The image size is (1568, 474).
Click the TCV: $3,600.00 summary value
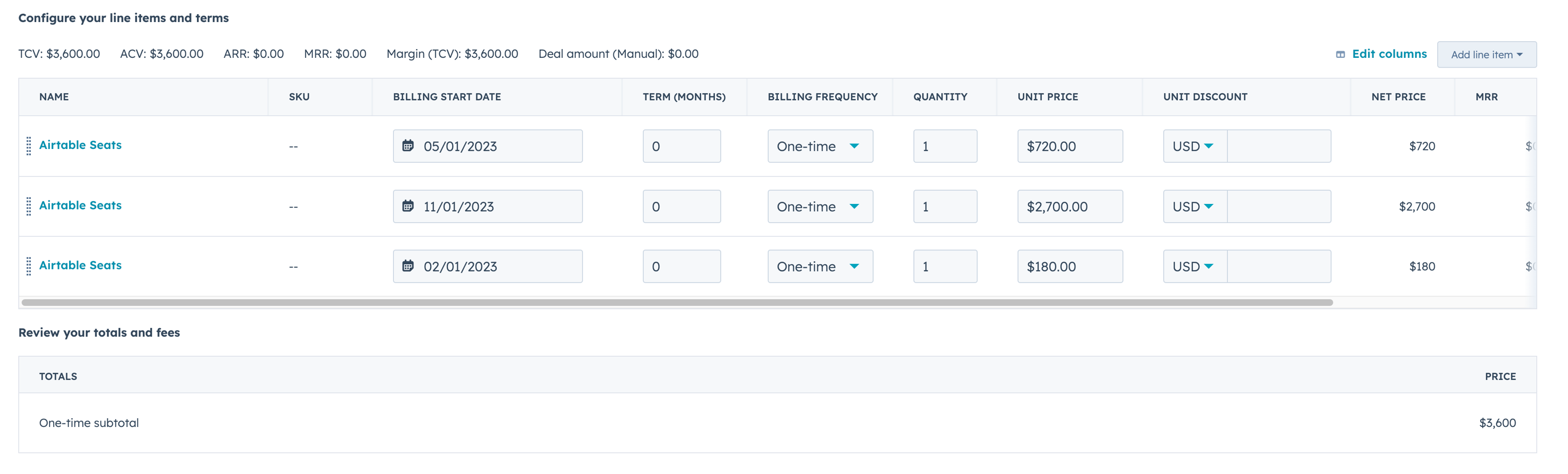tap(59, 53)
